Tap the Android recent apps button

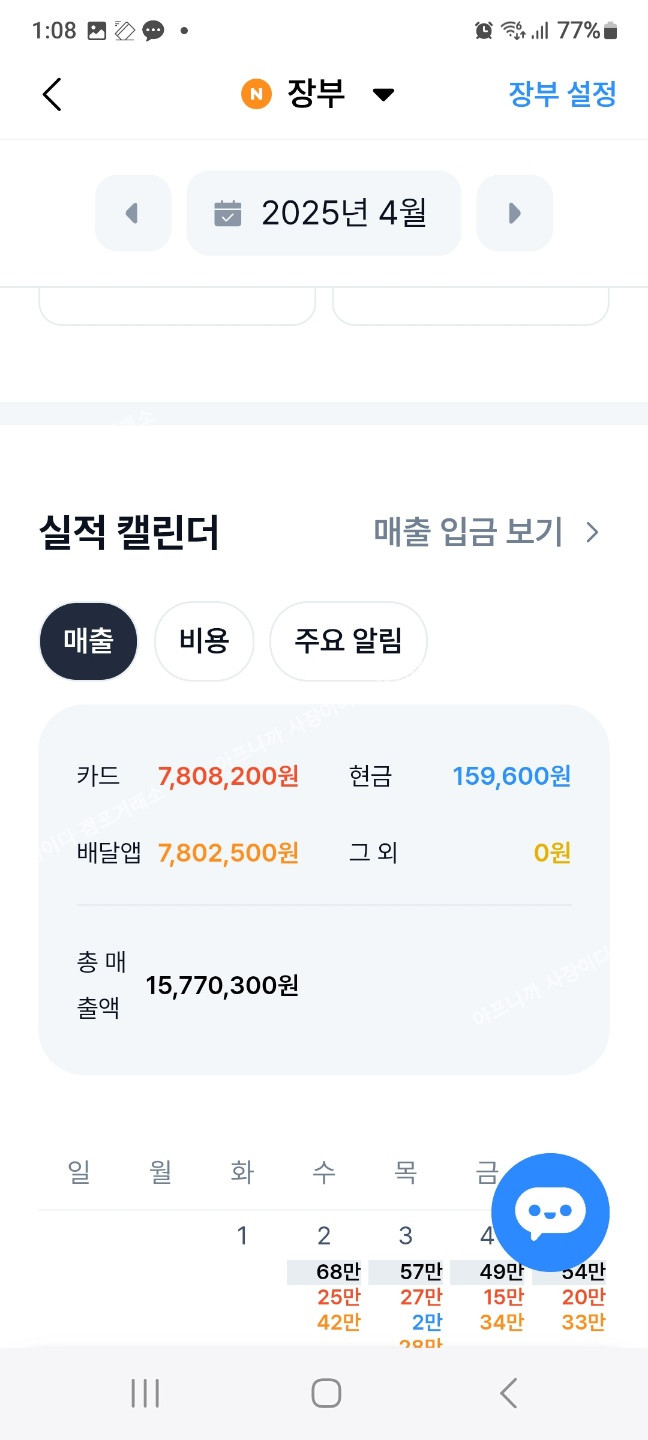[x=145, y=1393]
